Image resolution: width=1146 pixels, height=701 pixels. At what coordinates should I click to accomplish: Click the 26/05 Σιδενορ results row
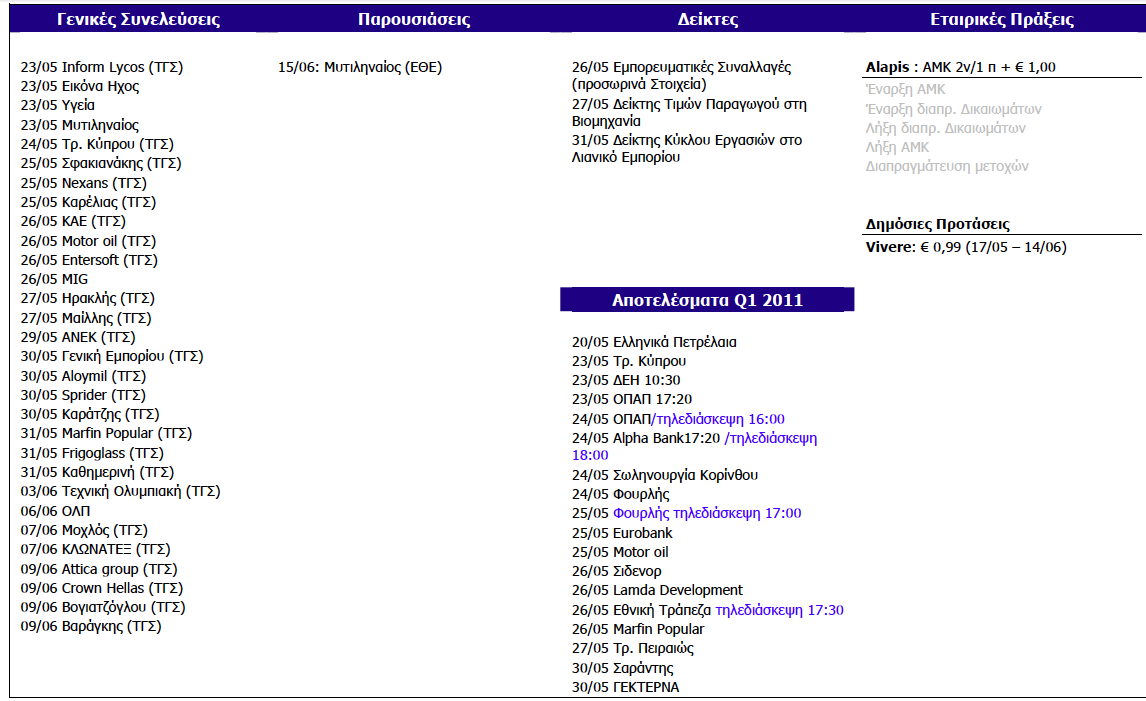[x=616, y=571]
